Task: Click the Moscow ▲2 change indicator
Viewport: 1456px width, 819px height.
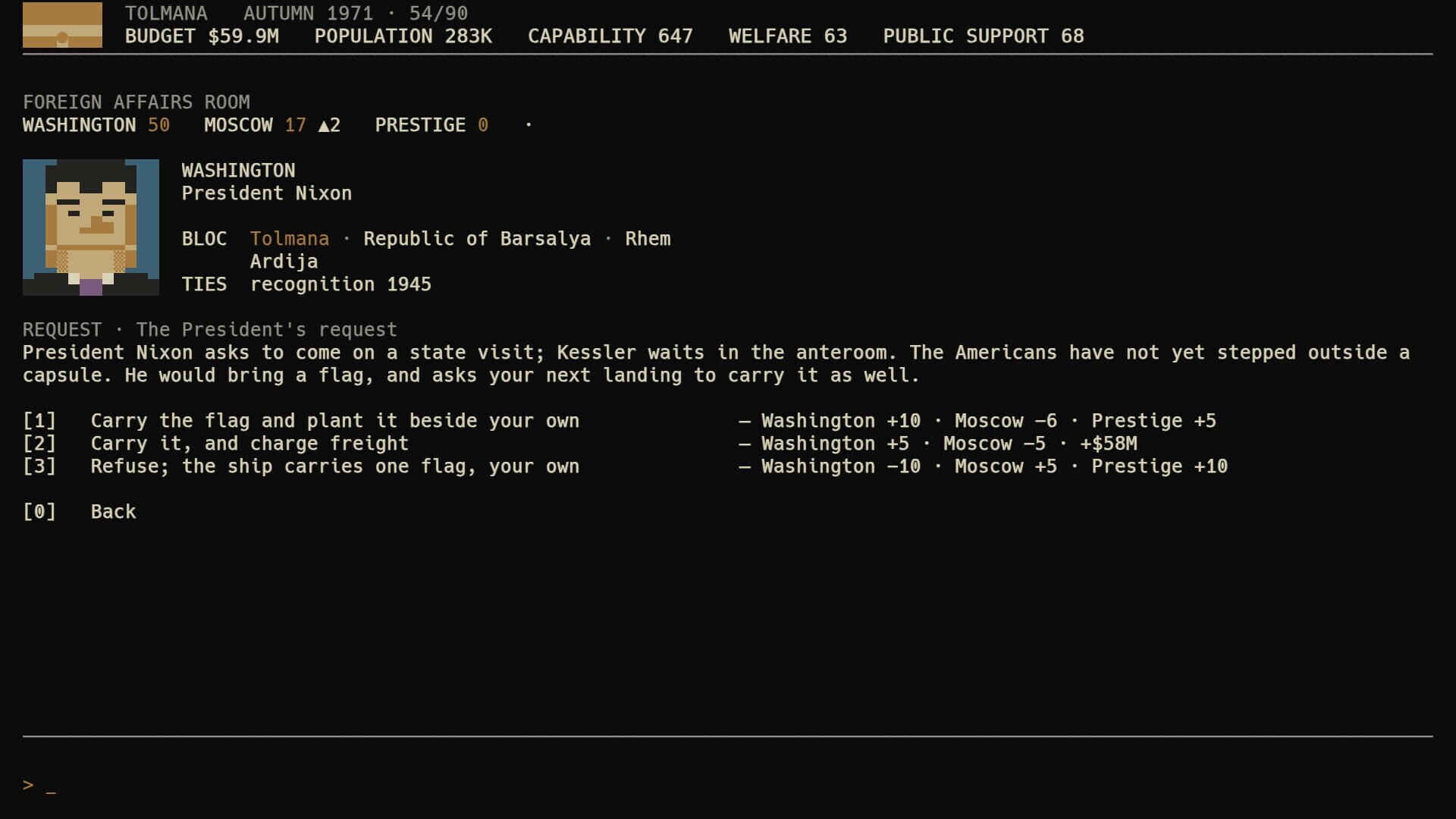Action: tap(329, 125)
